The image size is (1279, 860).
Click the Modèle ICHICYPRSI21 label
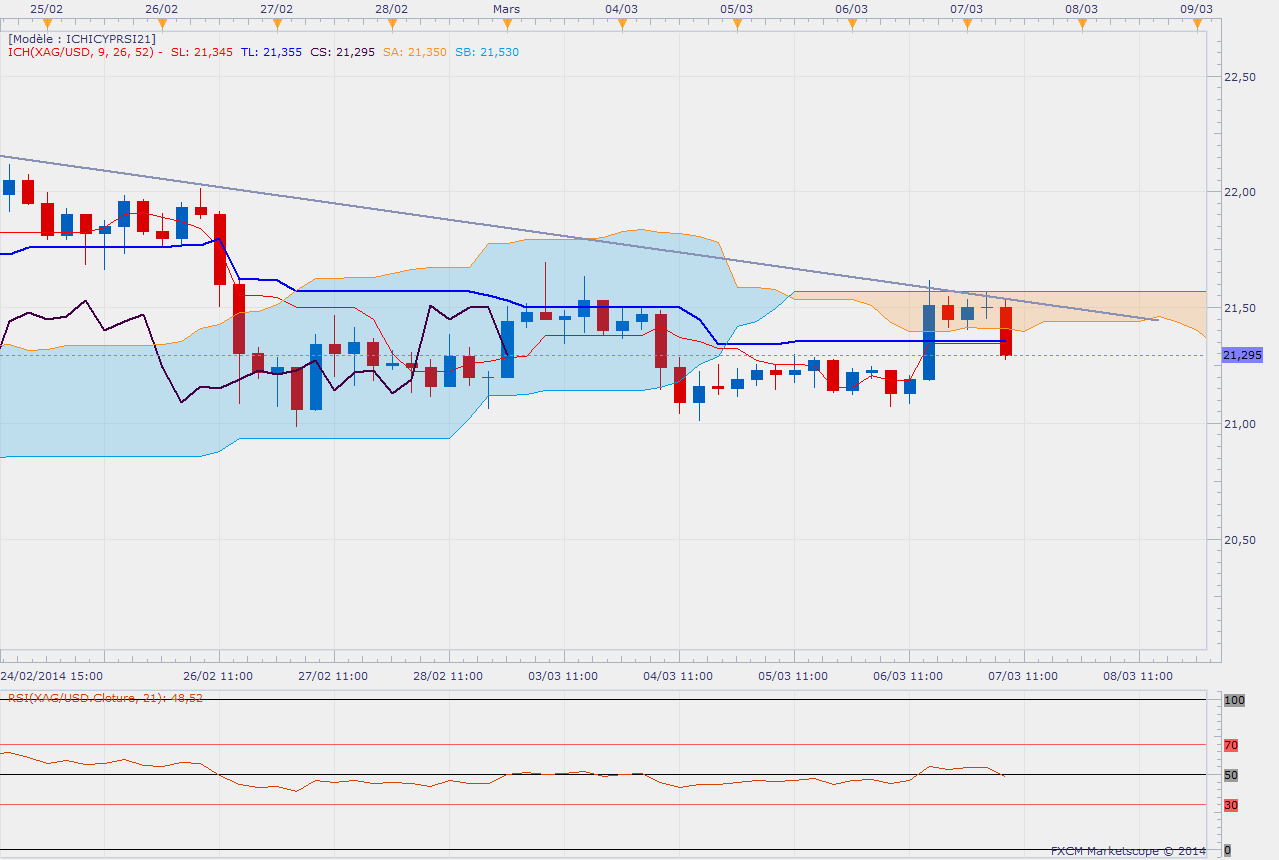[82, 39]
